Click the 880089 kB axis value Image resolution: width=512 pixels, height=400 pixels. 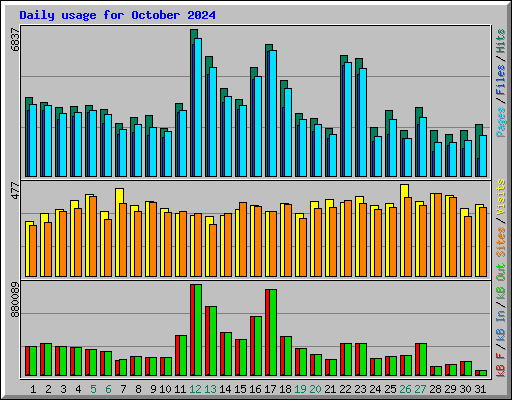tap(15, 300)
